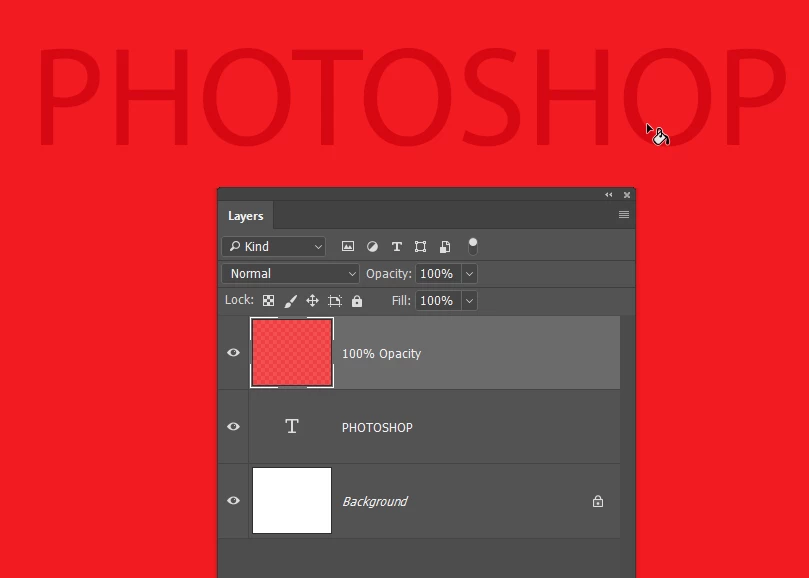This screenshot has height=578, width=809.
Task: Open Layers panel flyout menu
Action: pos(624,215)
